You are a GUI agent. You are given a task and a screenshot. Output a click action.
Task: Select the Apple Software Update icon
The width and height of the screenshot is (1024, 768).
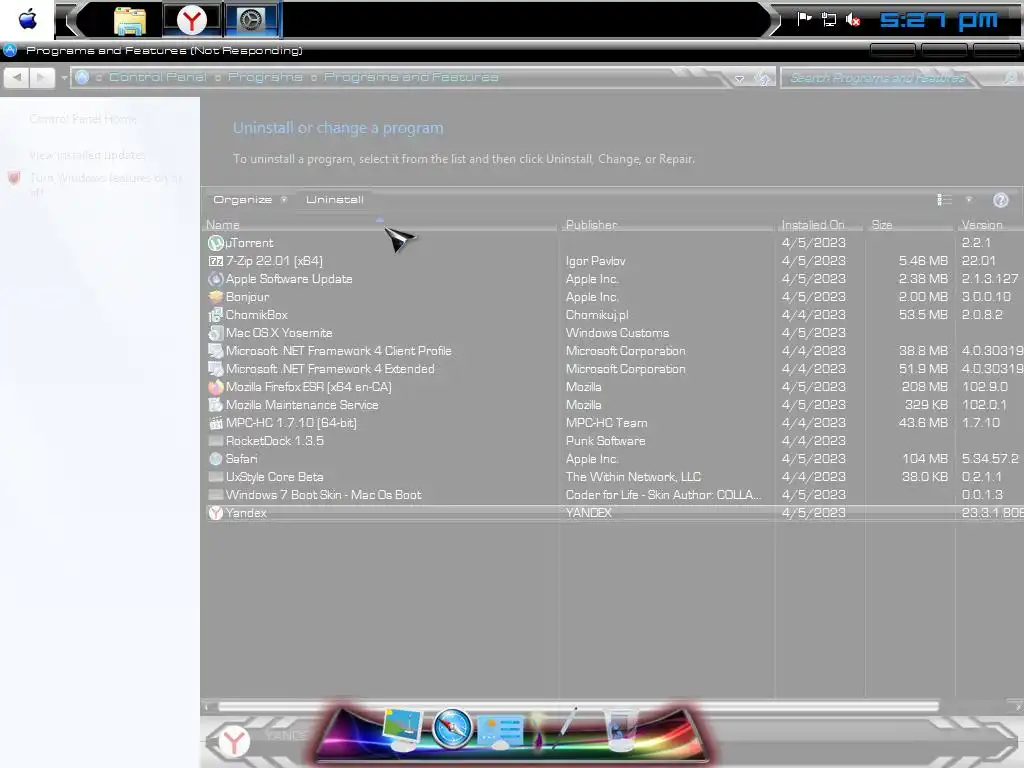[216, 279]
